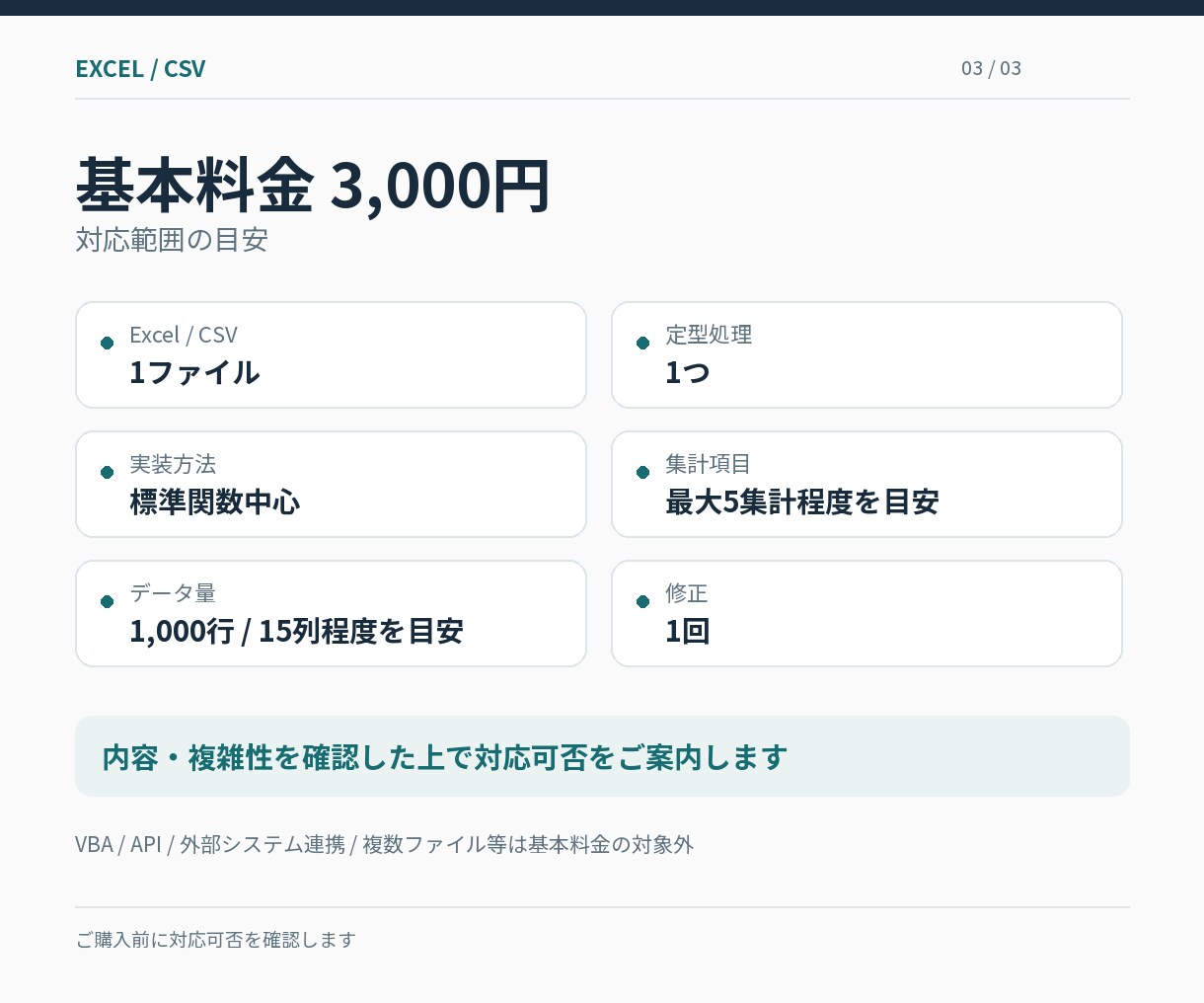Click the value 最大5集計程度を目安
This screenshot has height=1003, width=1204.
801,502
